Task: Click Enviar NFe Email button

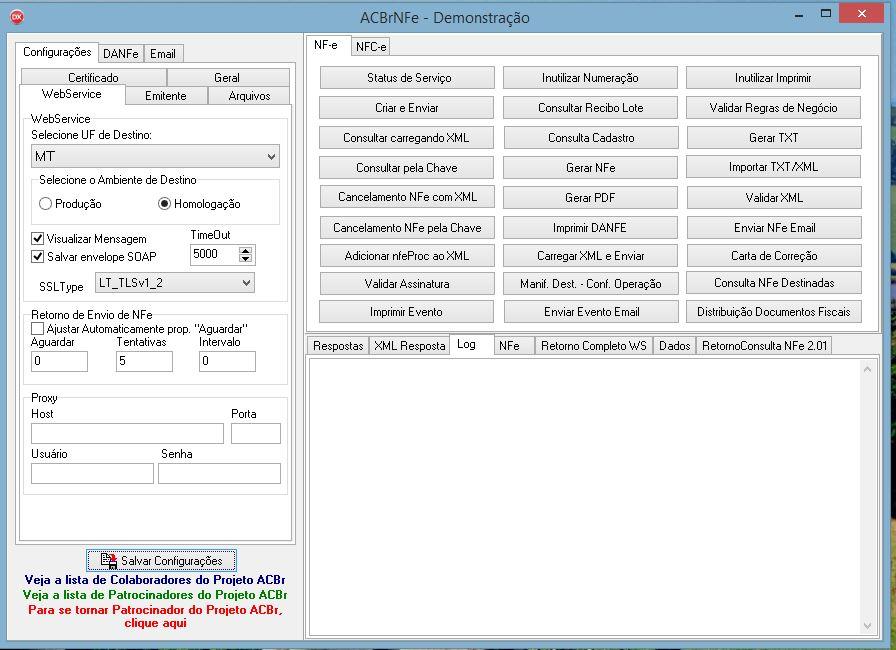Action: point(774,227)
